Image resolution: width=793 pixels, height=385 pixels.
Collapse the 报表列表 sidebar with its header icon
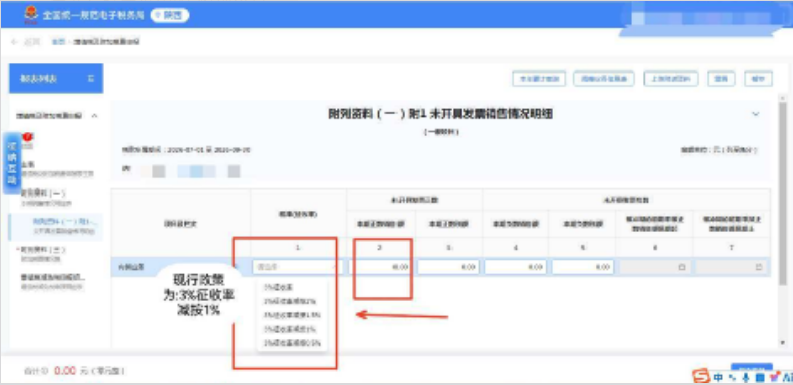pyautogui.click(x=91, y=78)
